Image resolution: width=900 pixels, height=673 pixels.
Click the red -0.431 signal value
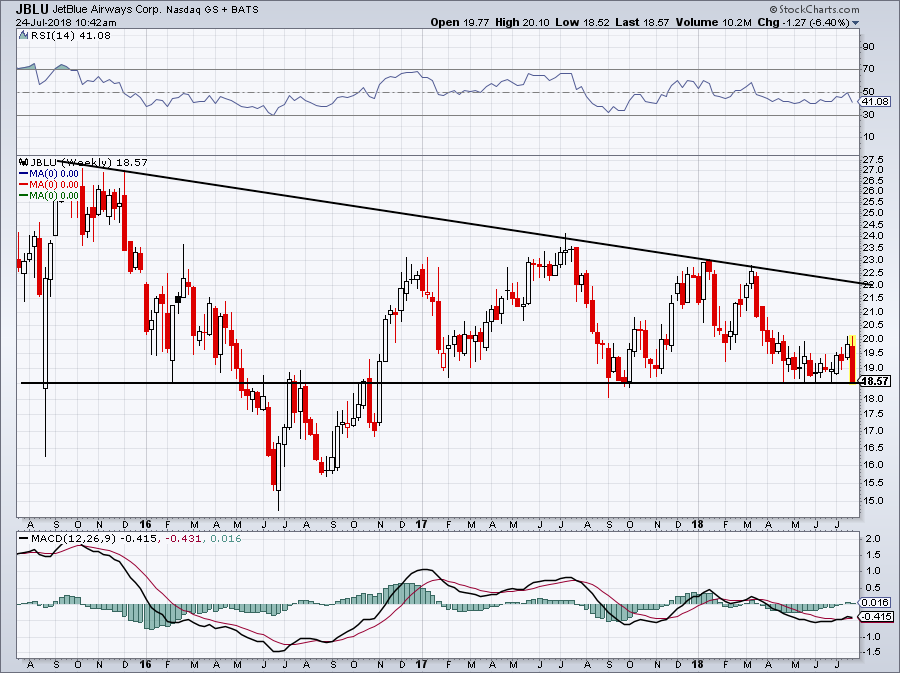(183, 539)
